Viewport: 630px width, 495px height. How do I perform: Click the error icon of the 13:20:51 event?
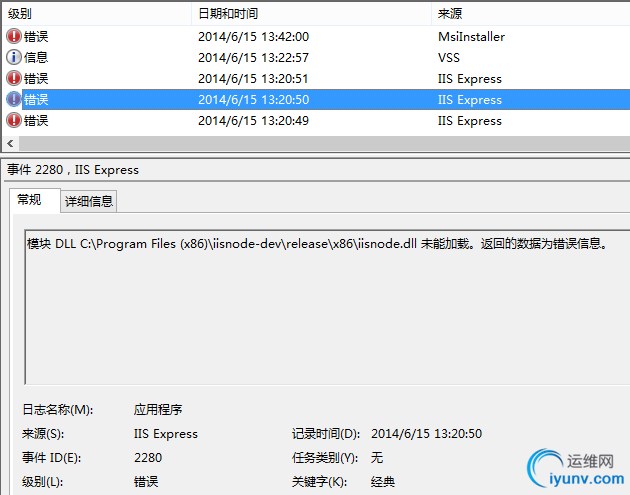(14, 78)
